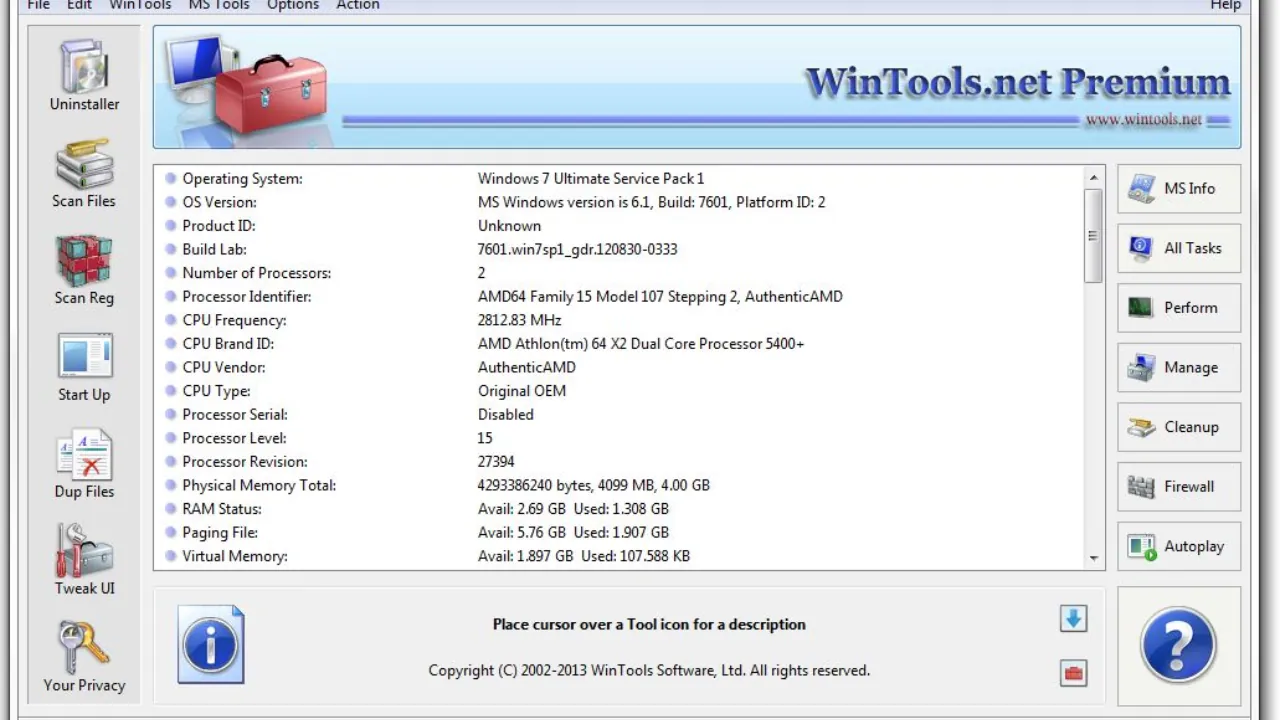Open the Dup Files finder
The width and height of the screenshot is (1280, 720).
(x=85, y=464)
